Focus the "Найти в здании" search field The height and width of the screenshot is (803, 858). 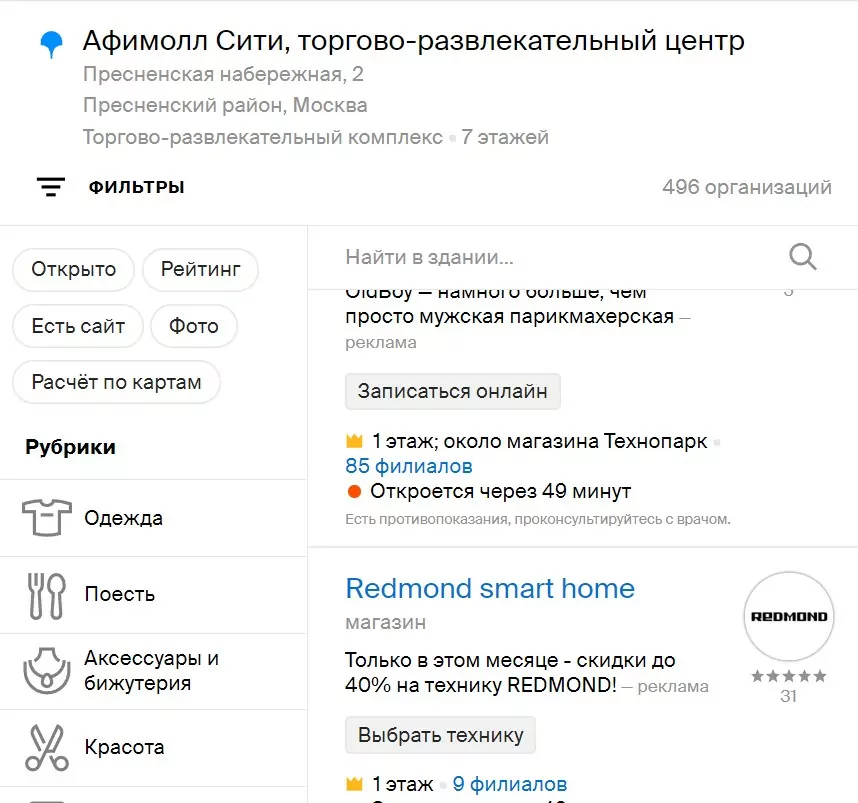click(x=560, y=257)
